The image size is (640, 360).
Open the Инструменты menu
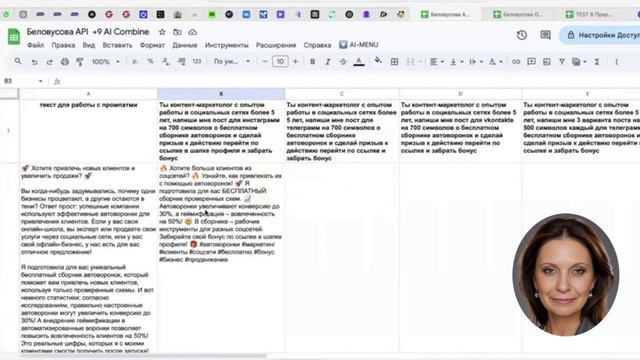(x=227, y=45)
